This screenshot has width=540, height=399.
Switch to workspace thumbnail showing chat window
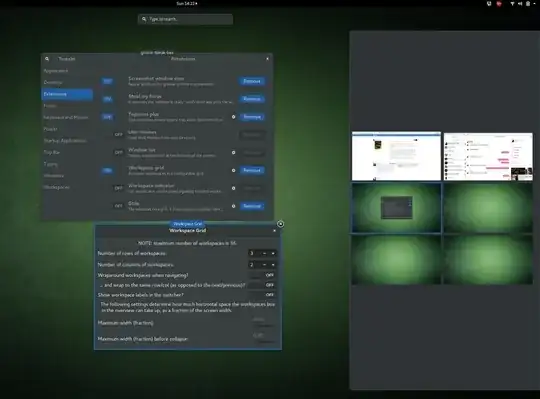(x=488, y=157)
